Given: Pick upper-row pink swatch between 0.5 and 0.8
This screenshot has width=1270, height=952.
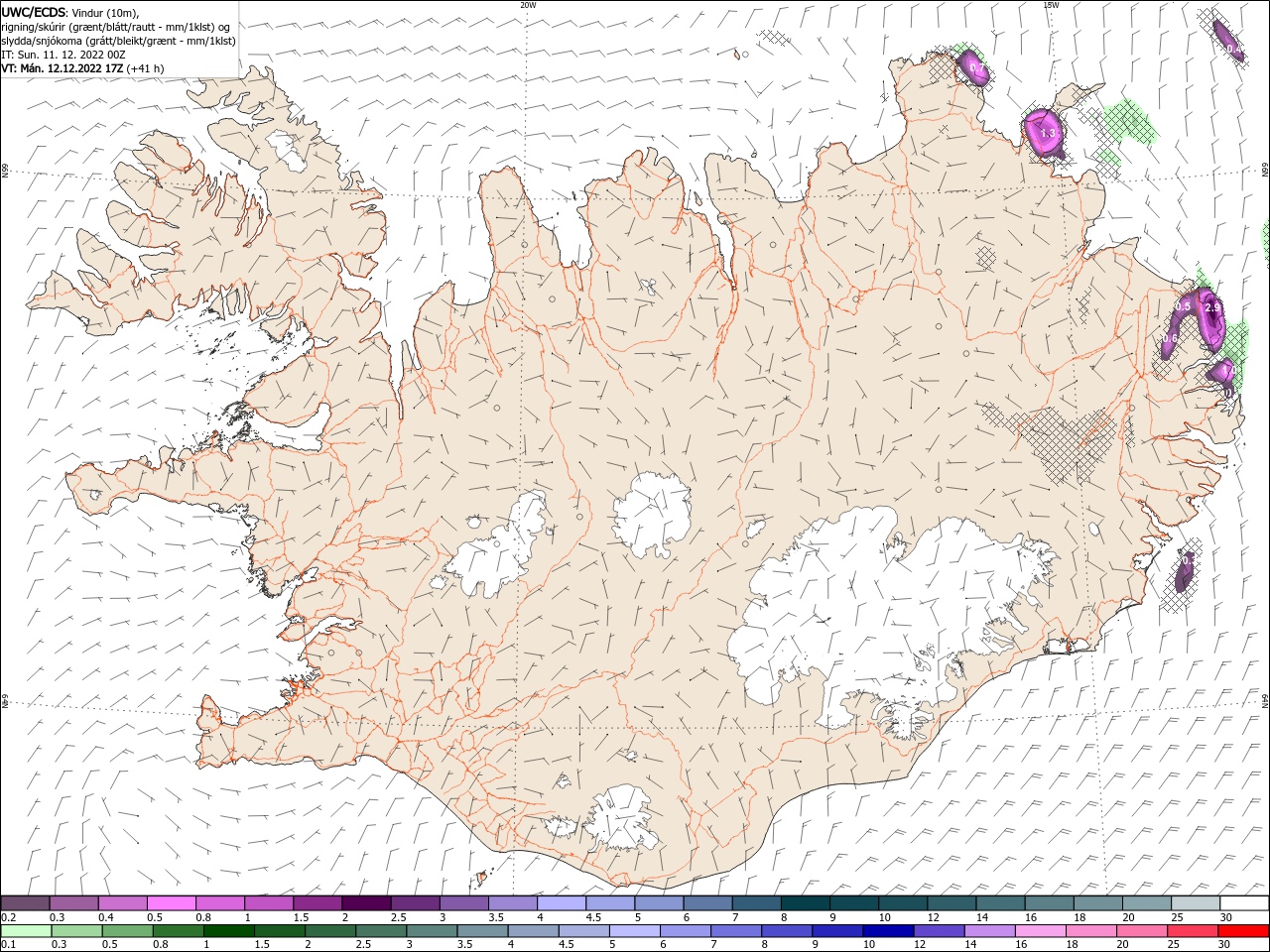Looking at the screenshot, I should coord(172,902).
